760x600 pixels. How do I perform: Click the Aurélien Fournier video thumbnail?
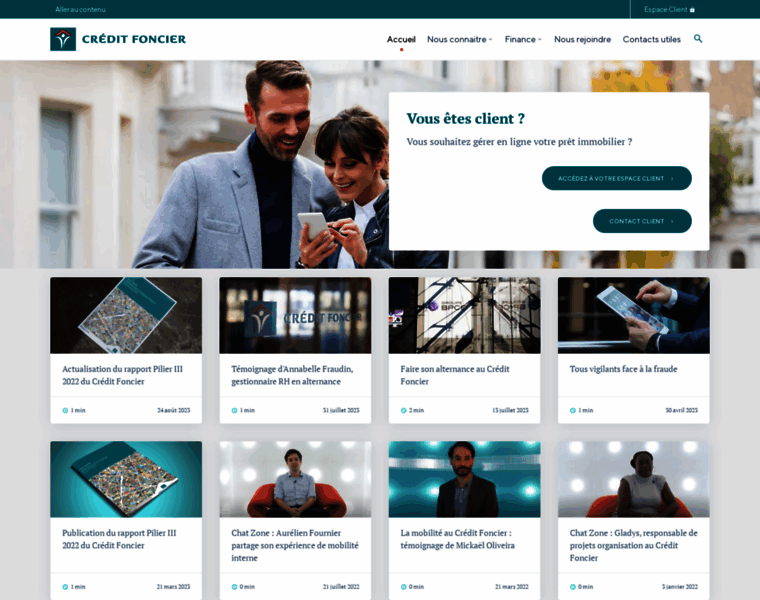295,479
